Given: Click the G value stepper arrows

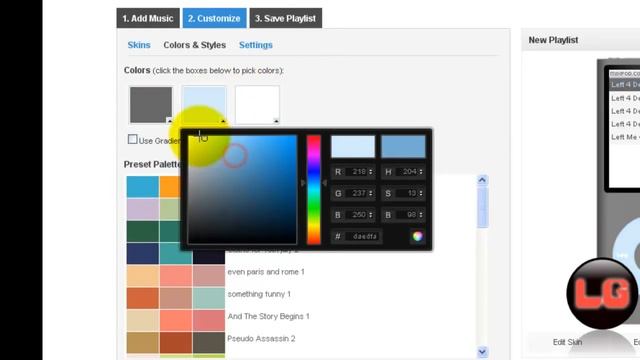Looking at the screenshot, I should coord(371,193).
